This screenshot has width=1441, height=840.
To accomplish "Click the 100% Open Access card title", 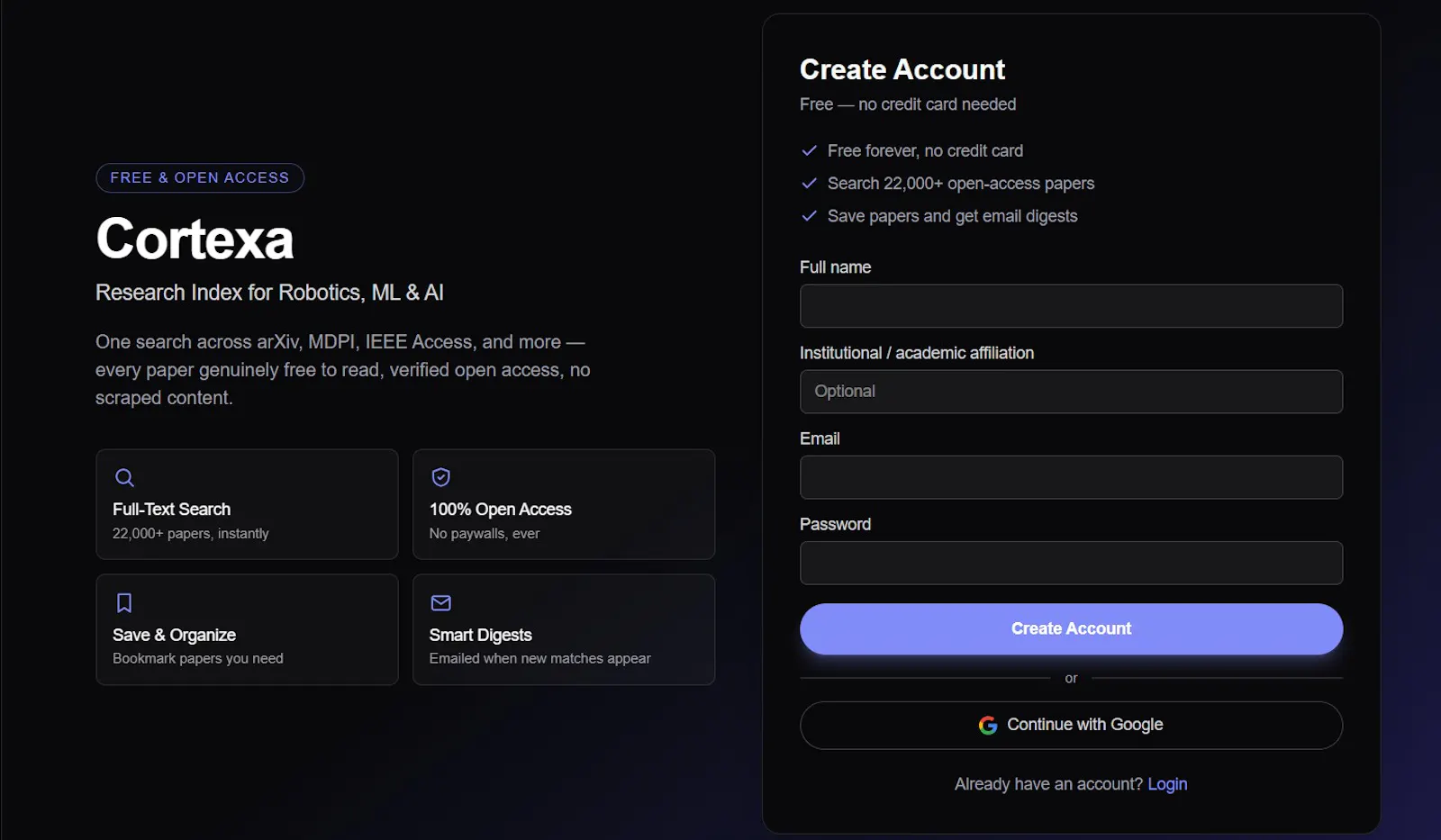I will tap(500, 510).
